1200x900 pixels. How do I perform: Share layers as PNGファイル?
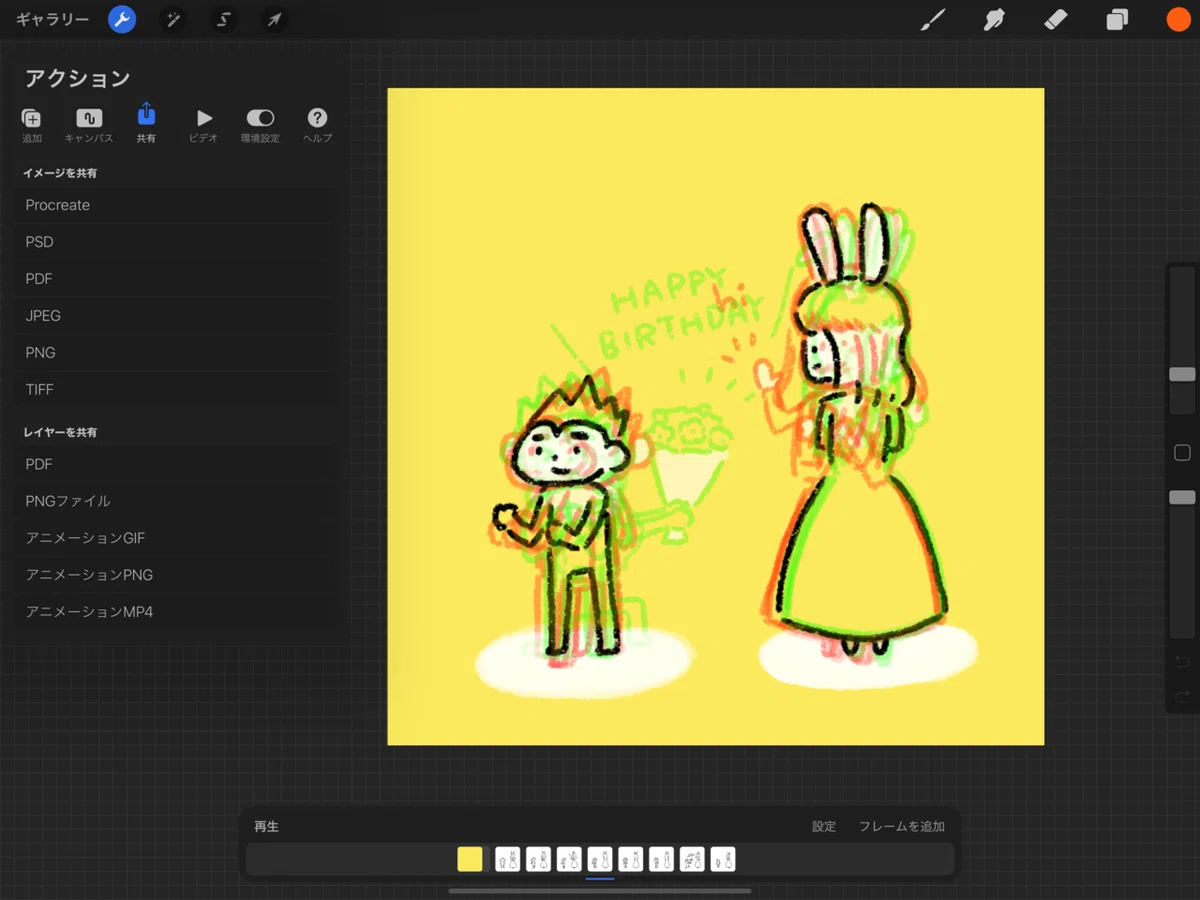pos(175,501)
